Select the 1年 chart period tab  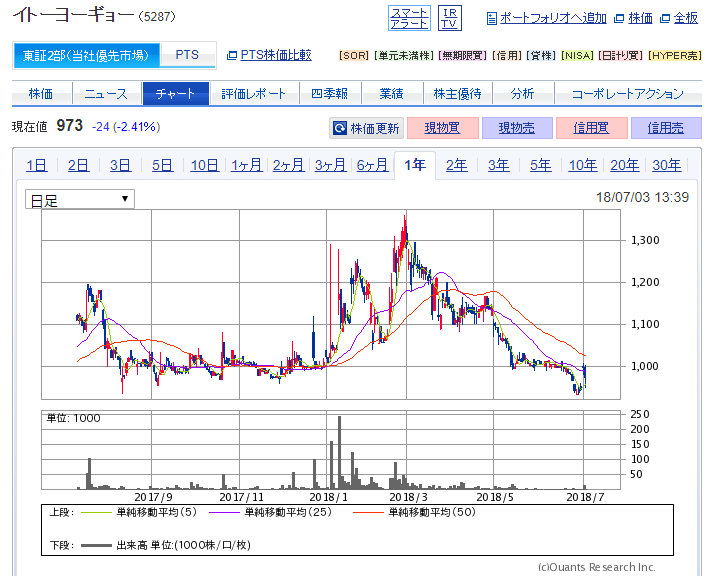pos(415,165)
